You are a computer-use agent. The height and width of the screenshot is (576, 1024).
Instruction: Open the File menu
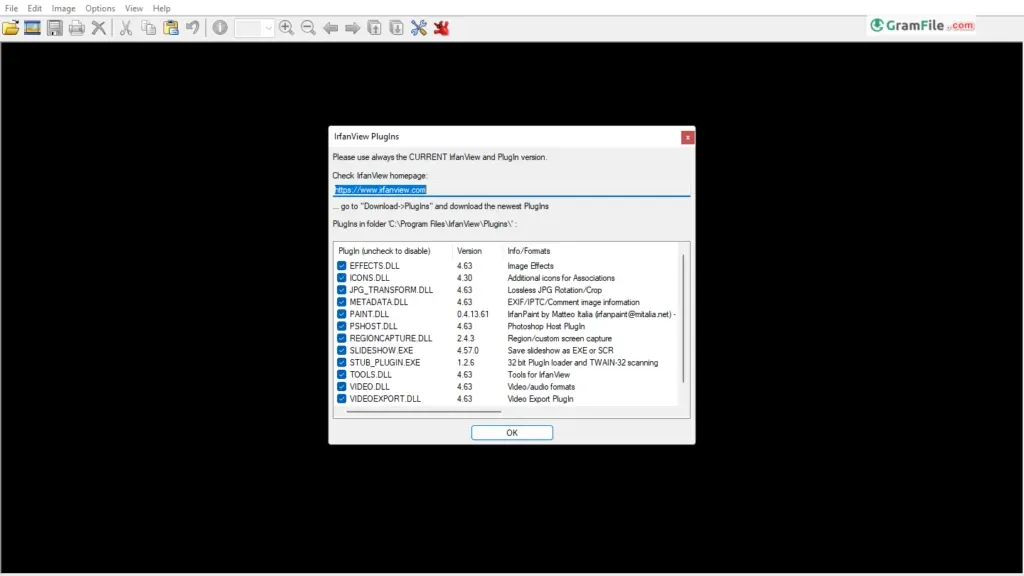pos(11,8)
